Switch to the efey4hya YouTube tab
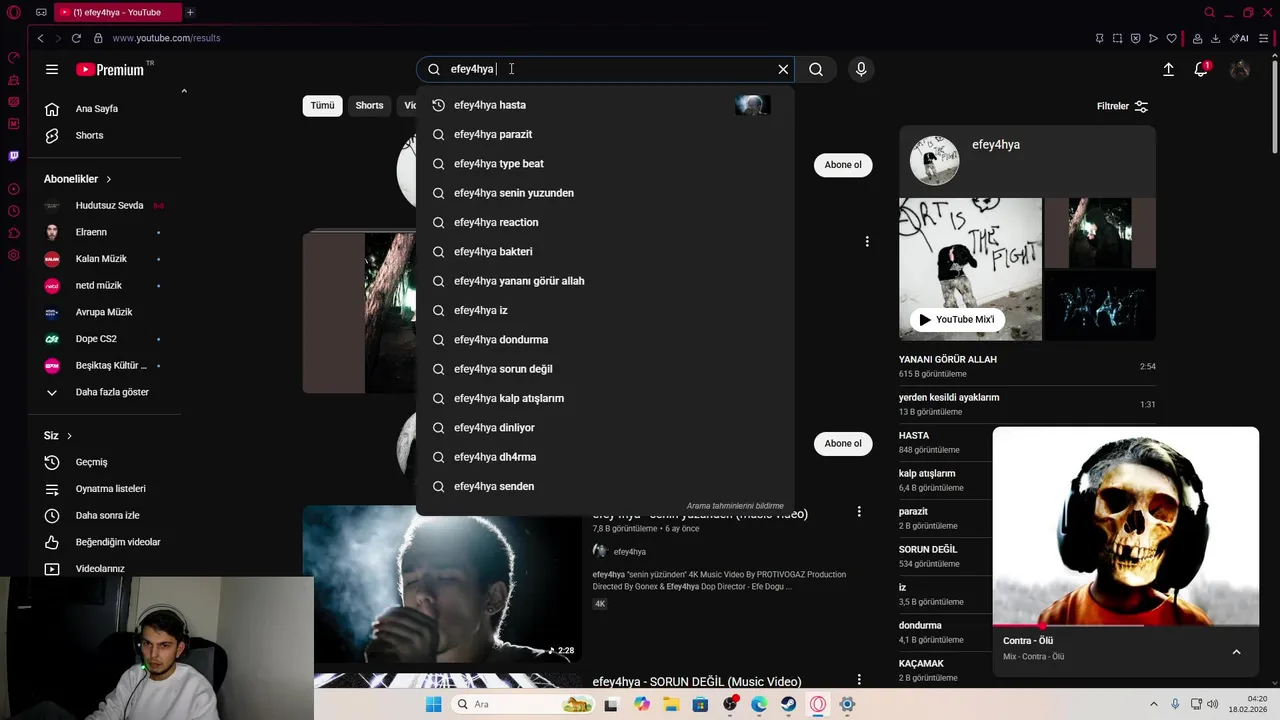This screenshot has height=720, width=1280. tap(116, 12)
